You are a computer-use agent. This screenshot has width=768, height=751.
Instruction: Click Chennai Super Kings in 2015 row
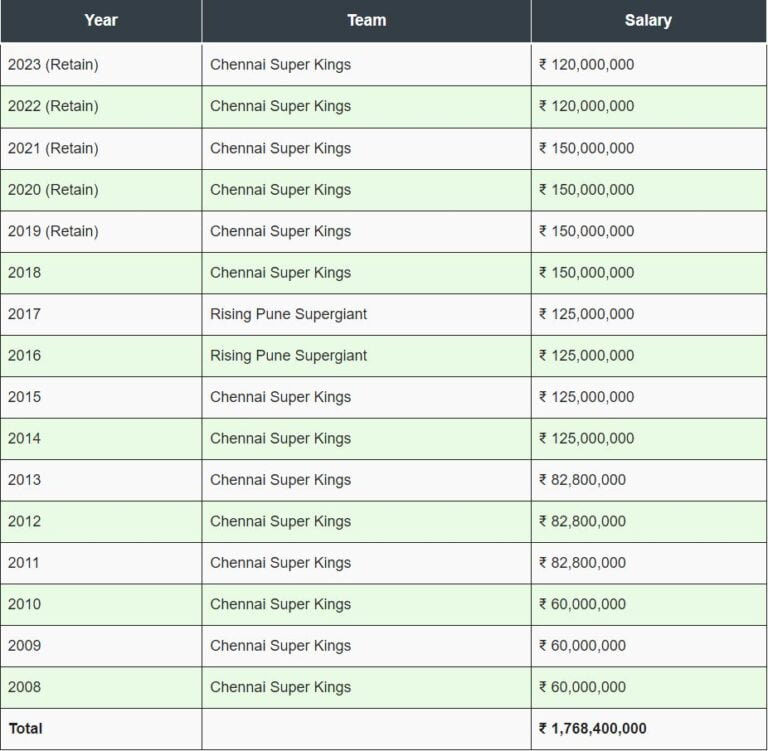click(x=281, y=397)
